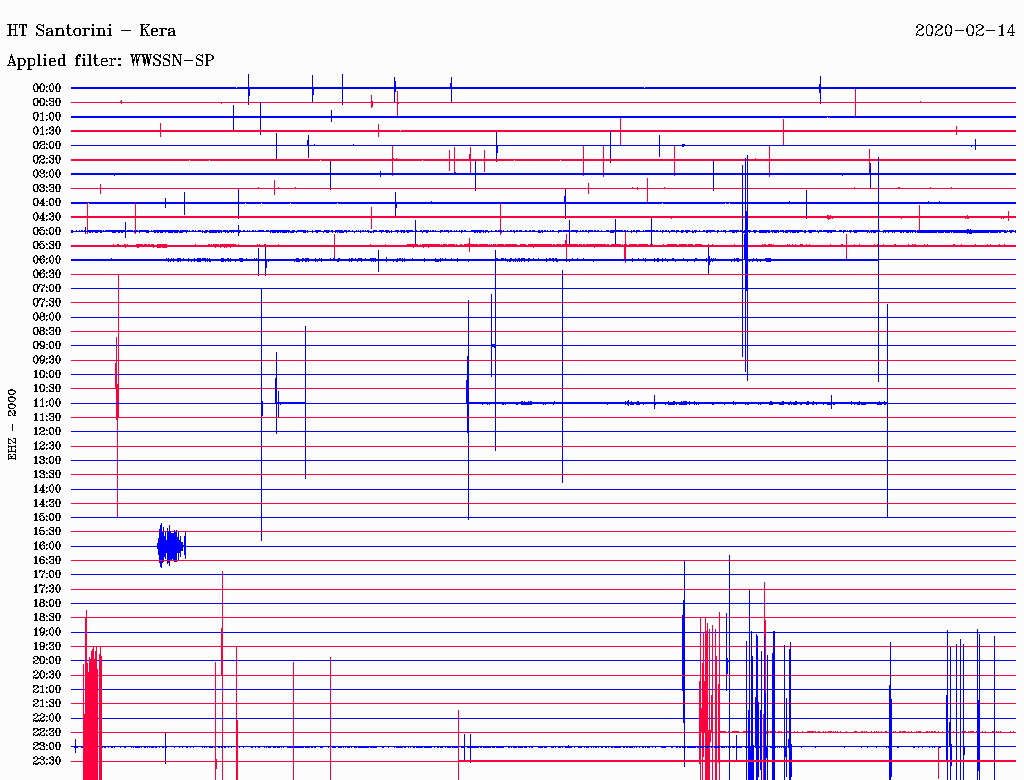
Task: Select the 20:30 time label
Action: click(47, 675)
